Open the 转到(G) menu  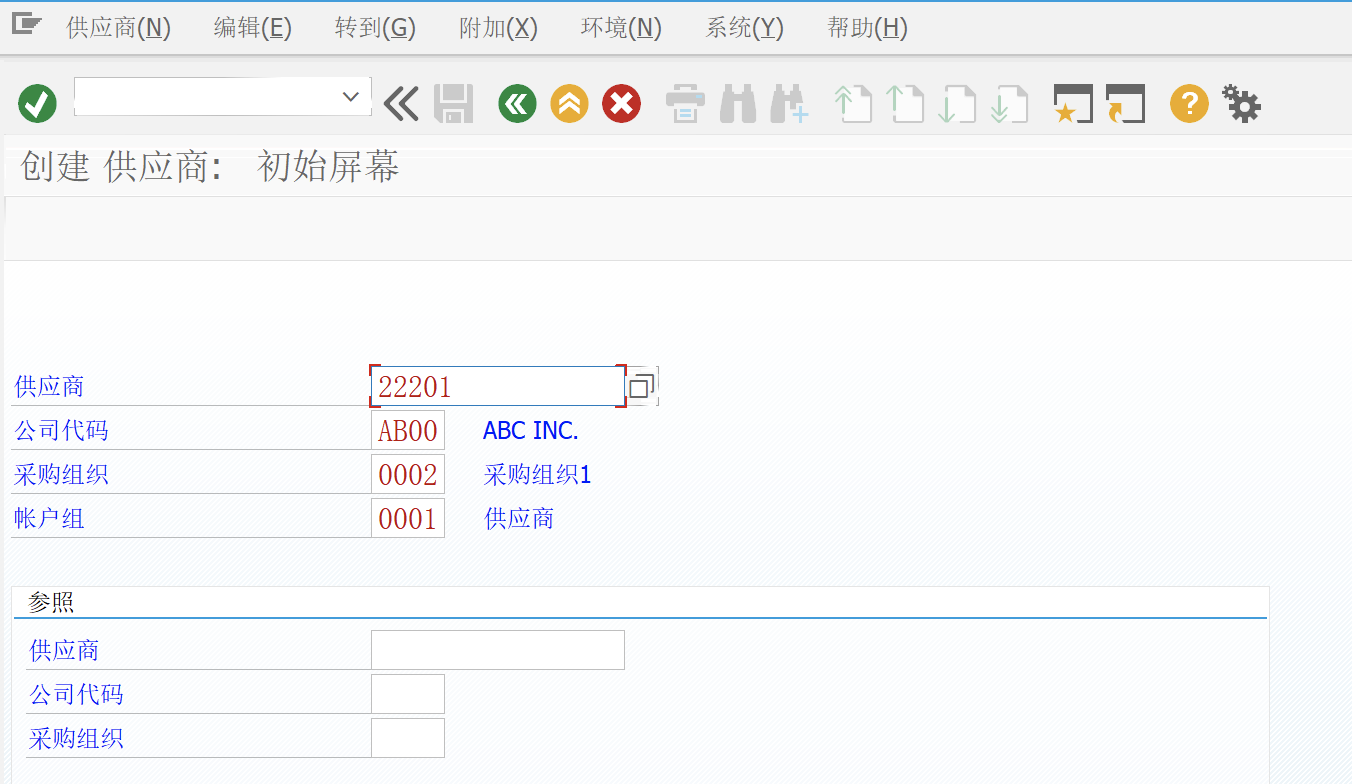375,28
